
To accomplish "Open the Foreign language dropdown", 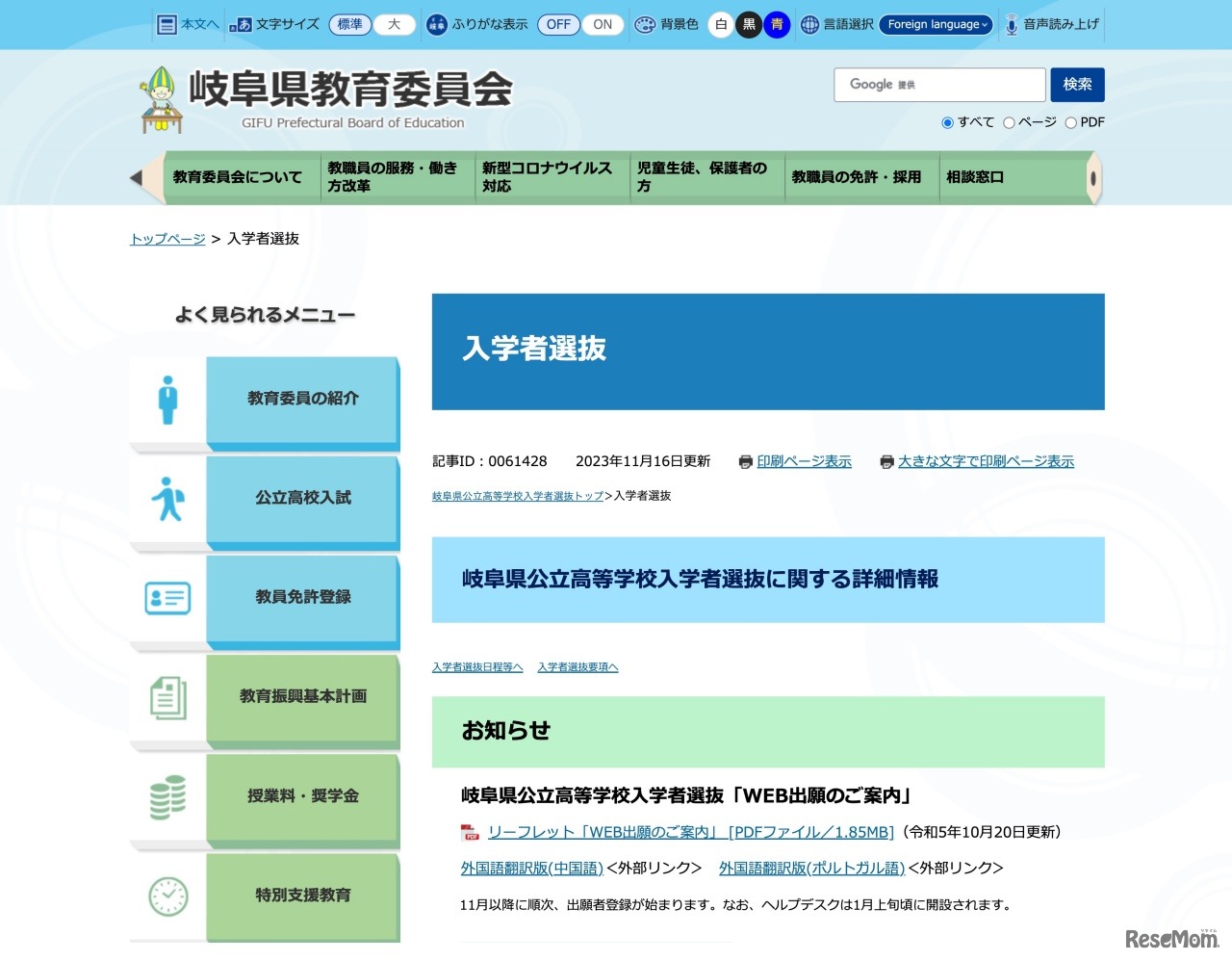I will click(937, 25).
